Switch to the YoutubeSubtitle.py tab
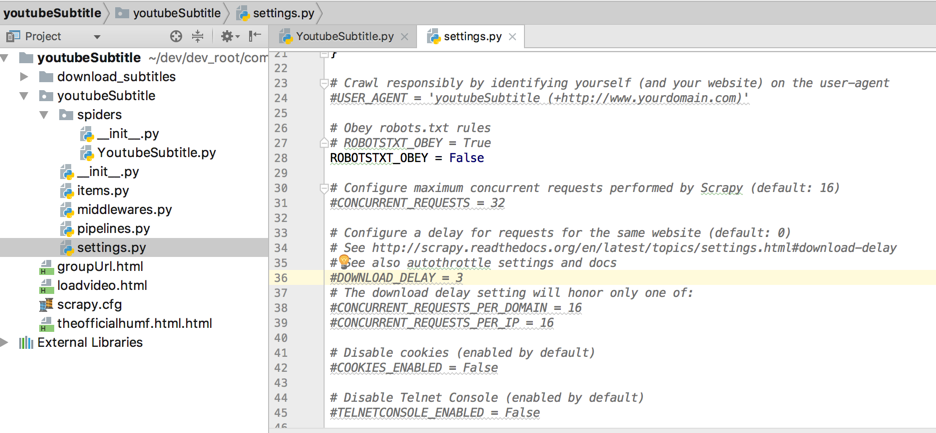 (x=344, y=37)
